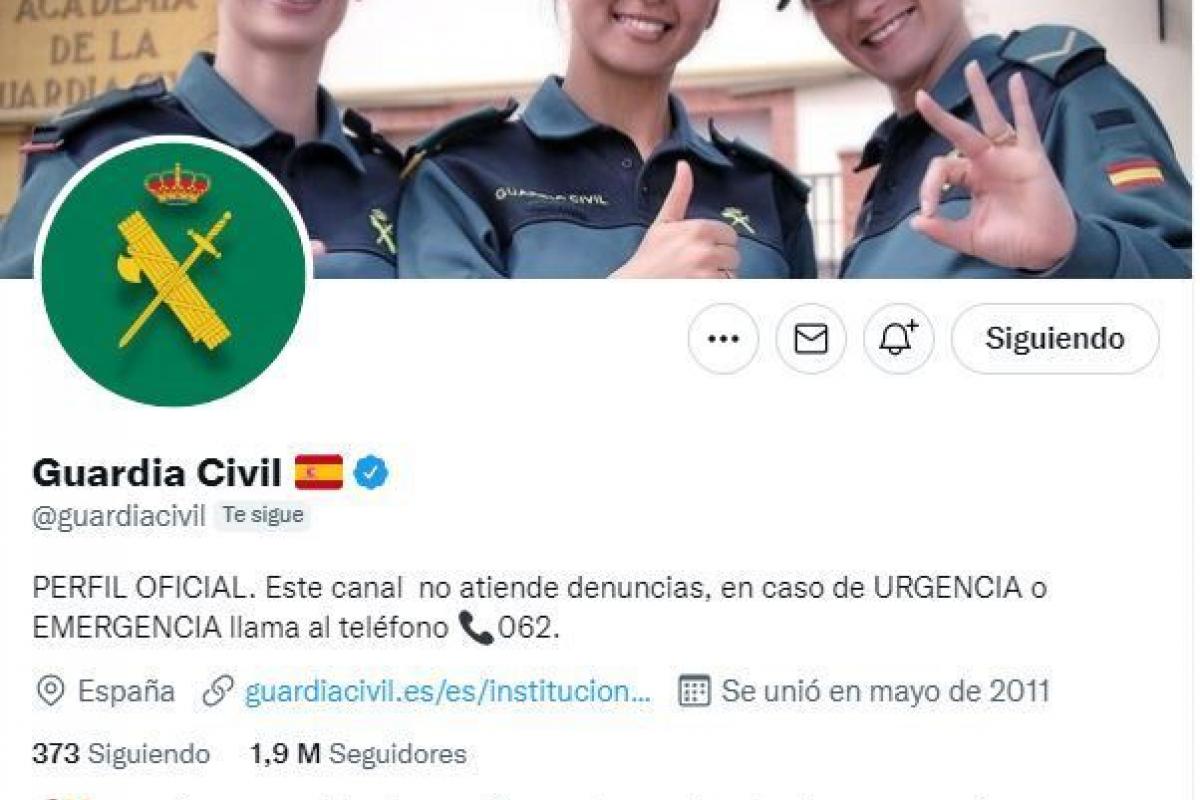Open the green Guardia Civil profile picture

pos(173,274)
